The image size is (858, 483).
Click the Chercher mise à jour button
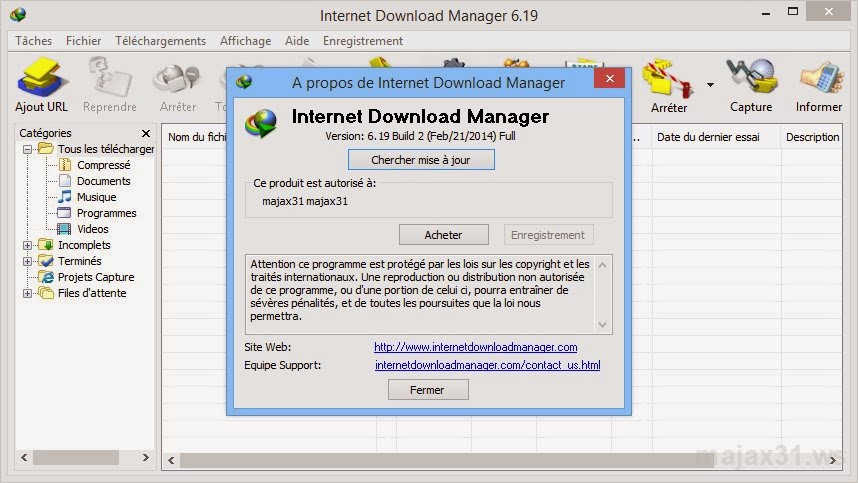tap(421, 160)
